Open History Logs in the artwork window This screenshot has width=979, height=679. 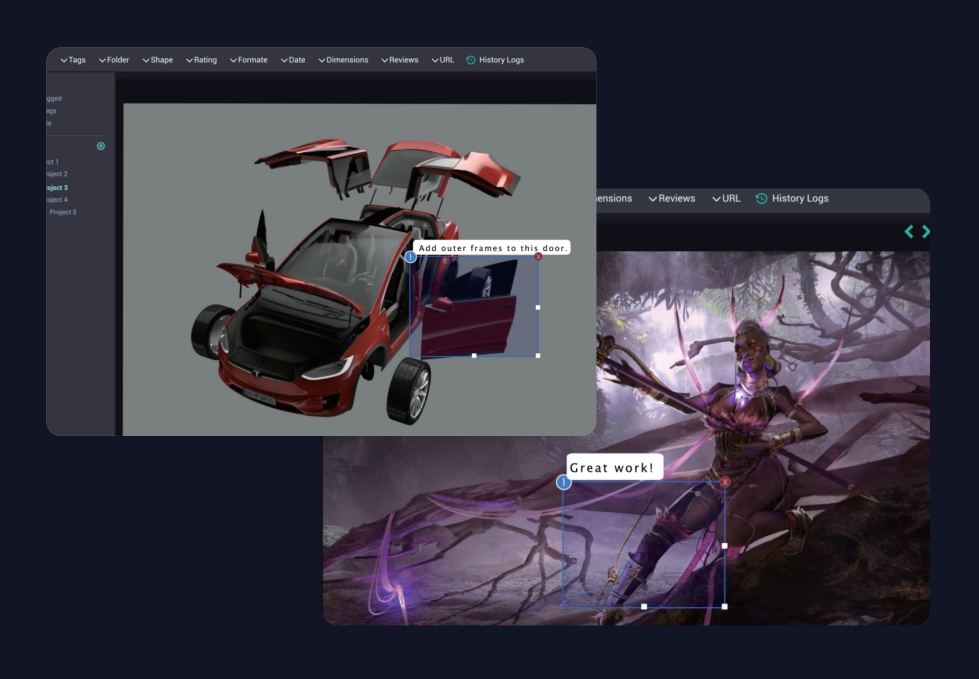792,198
